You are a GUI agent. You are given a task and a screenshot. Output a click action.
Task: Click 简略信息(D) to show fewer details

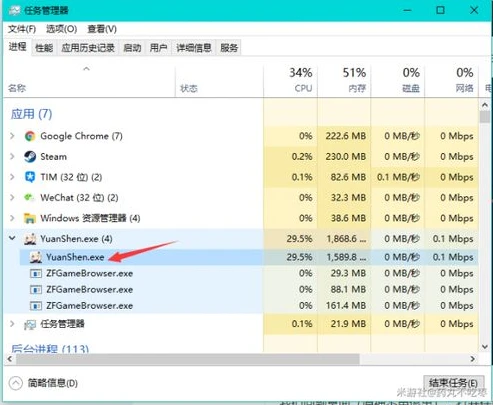(53, 383)
